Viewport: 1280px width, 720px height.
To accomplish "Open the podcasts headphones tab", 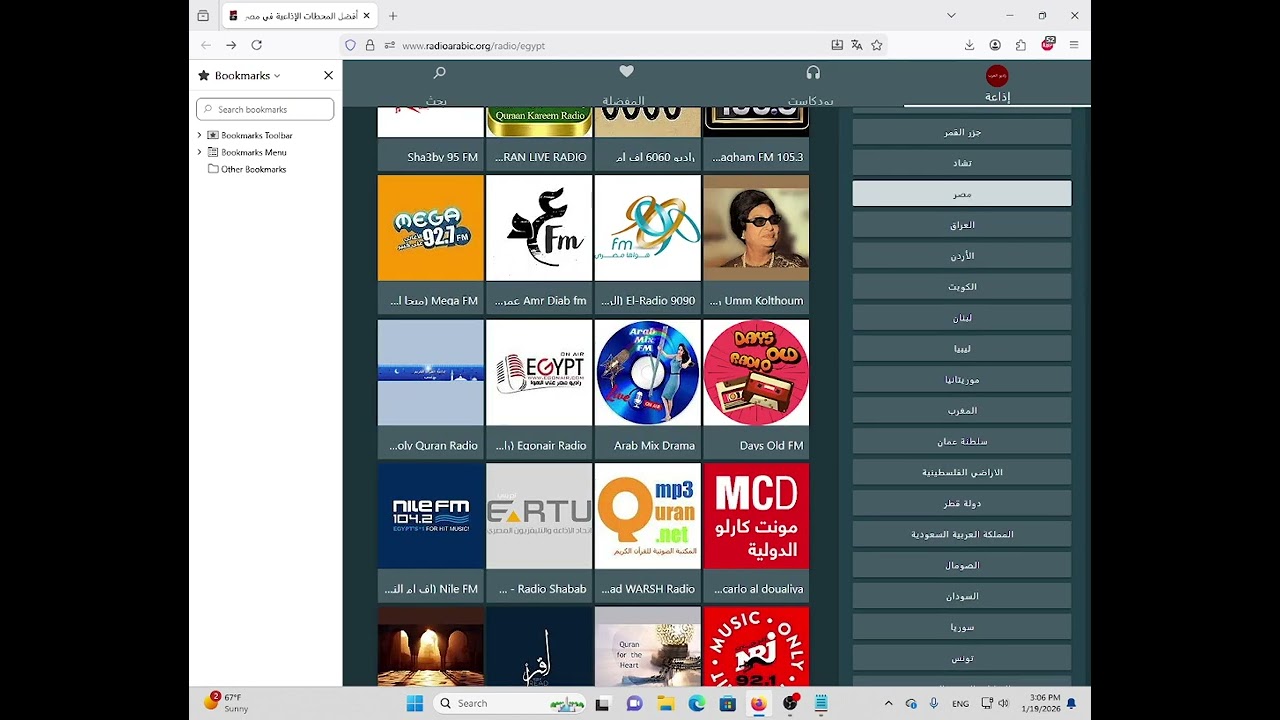I will [813, 72].
